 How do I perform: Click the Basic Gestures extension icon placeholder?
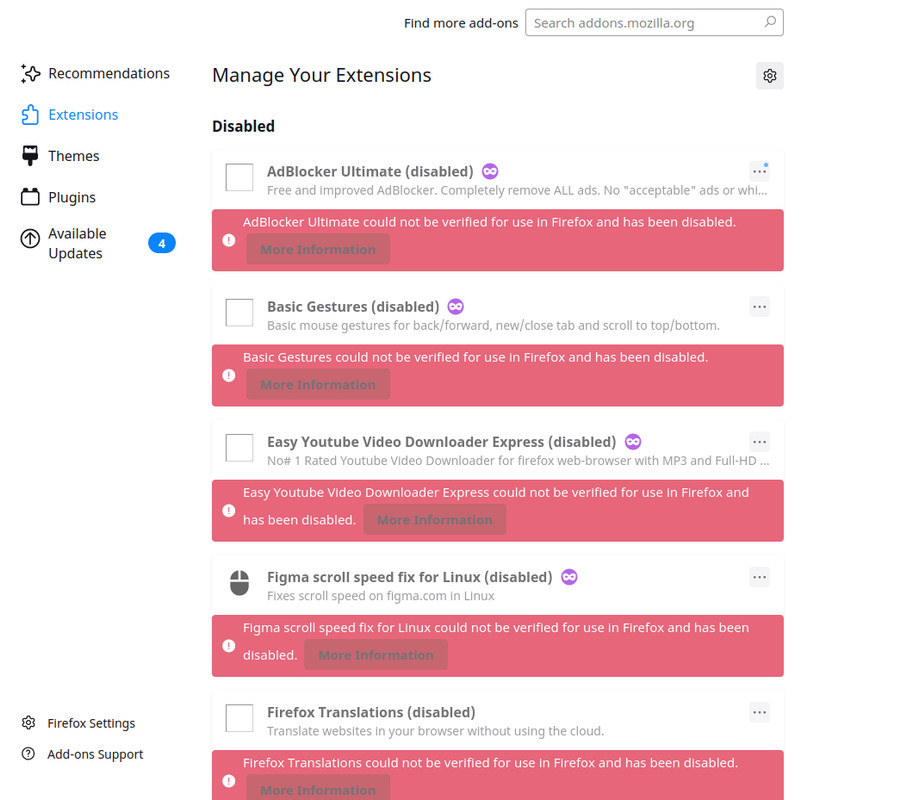point(239,313)
